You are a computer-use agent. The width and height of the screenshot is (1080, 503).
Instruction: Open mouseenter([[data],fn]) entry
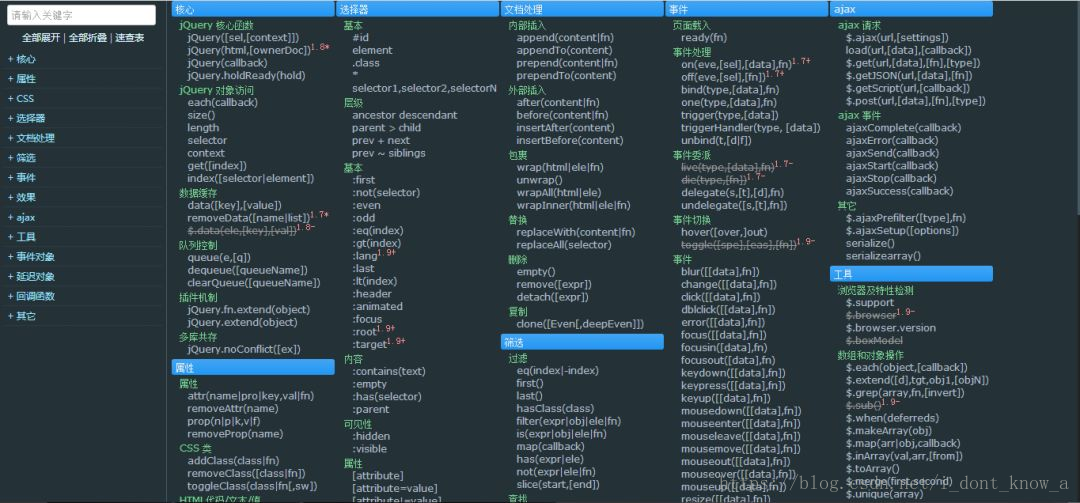coord(741,424)
